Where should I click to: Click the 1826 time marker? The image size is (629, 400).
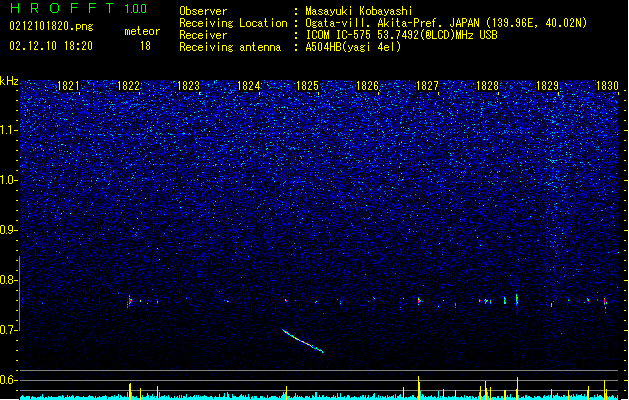[367, 86]
